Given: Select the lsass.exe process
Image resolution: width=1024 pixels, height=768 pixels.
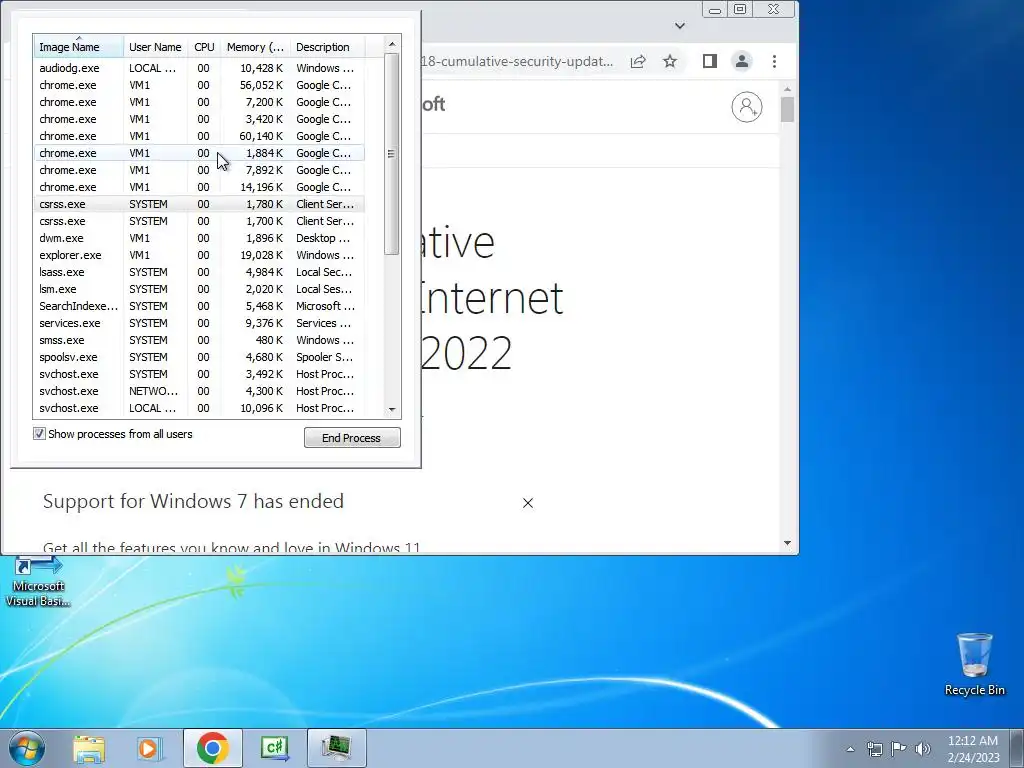Looking at the screenshot, I should (x=199, y=272).
